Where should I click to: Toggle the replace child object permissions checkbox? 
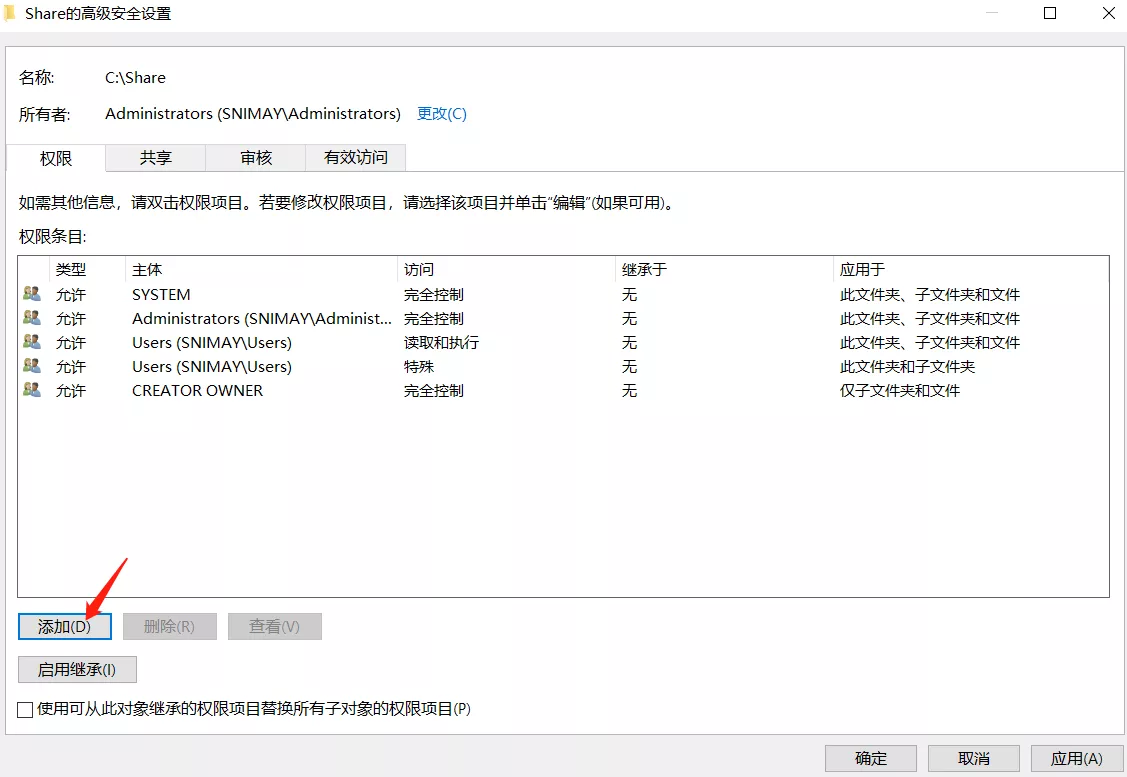[26, 709]
